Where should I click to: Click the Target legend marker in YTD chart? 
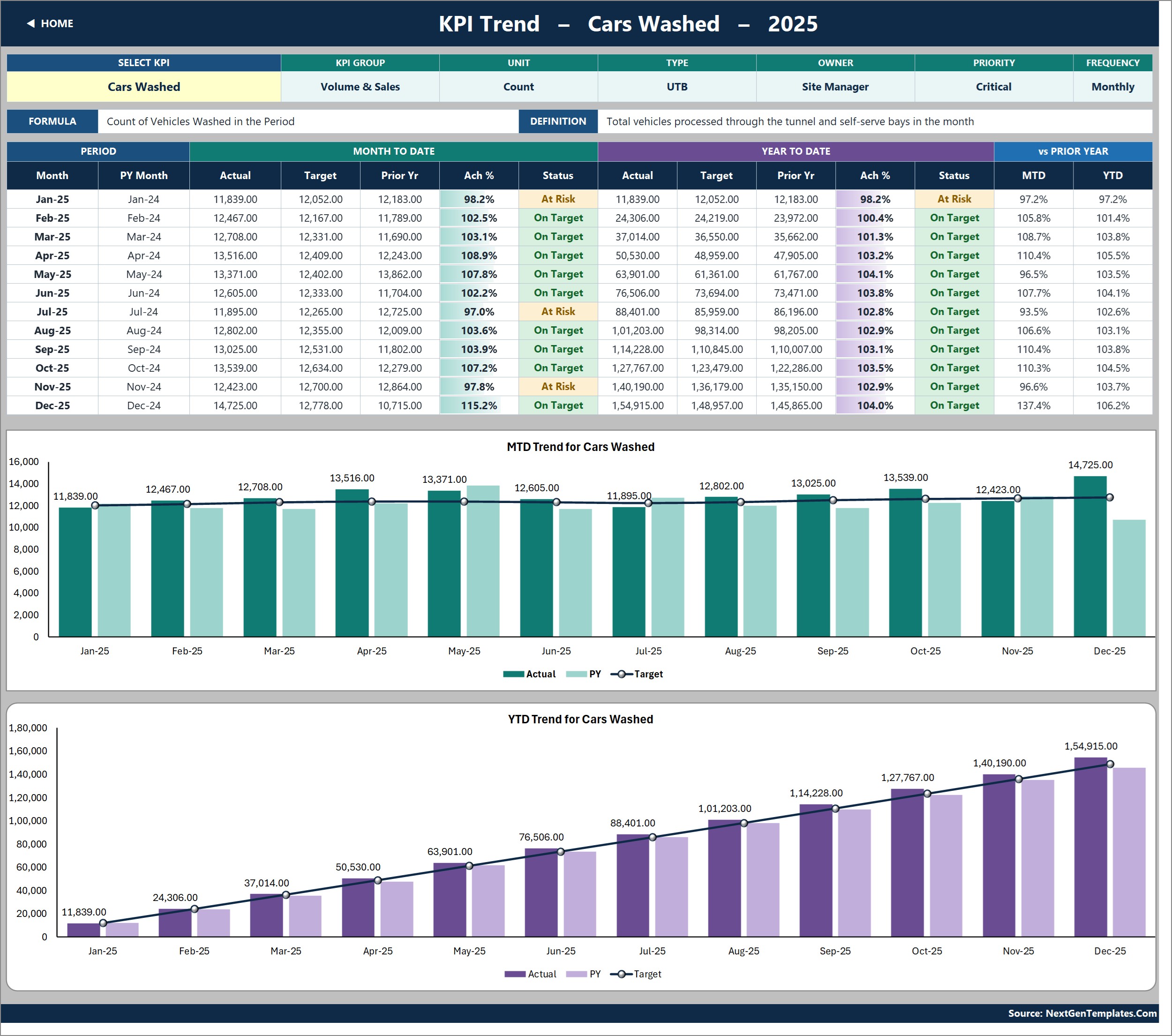[622, 974]
